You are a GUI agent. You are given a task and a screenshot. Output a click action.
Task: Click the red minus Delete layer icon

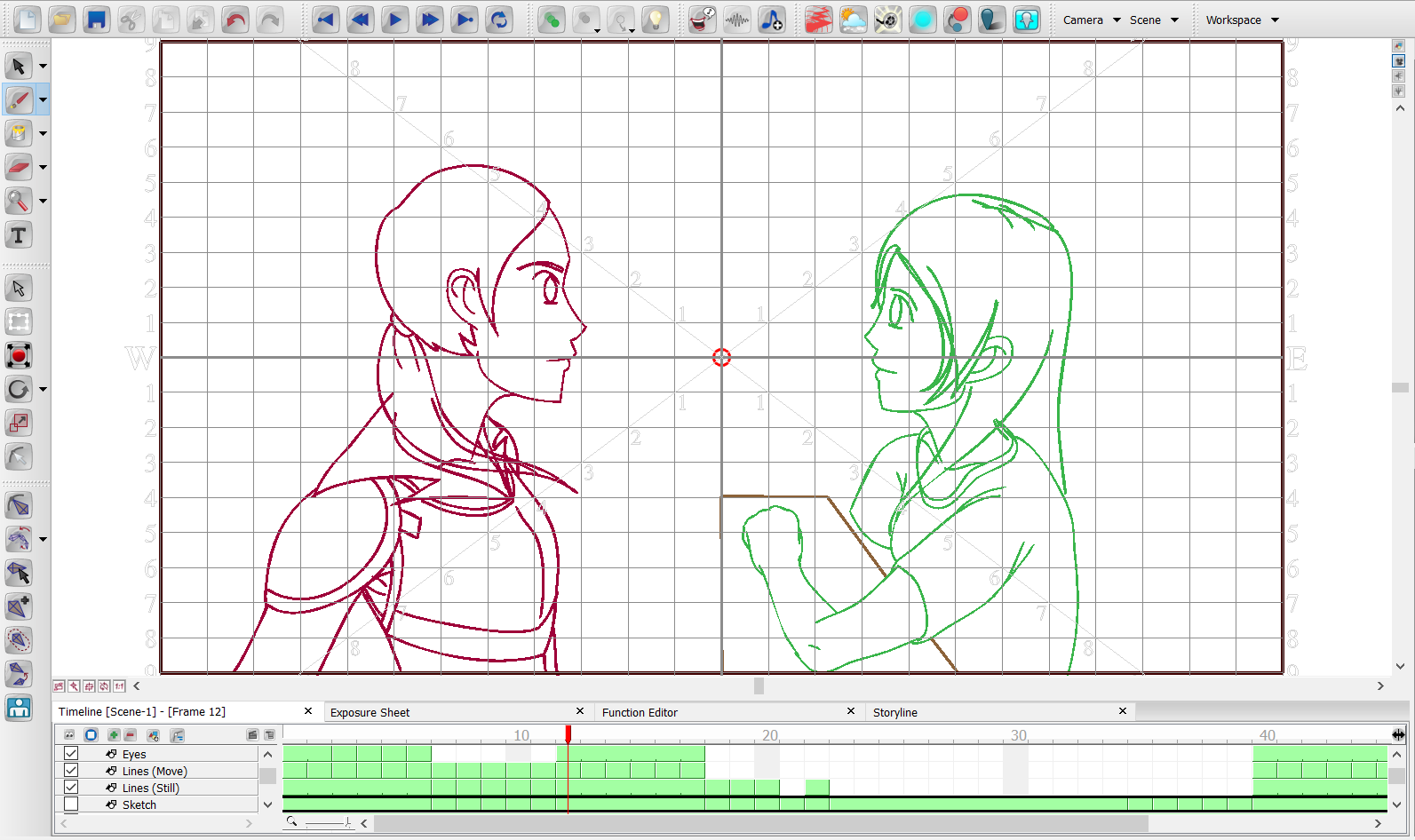[x=131, y=735]
